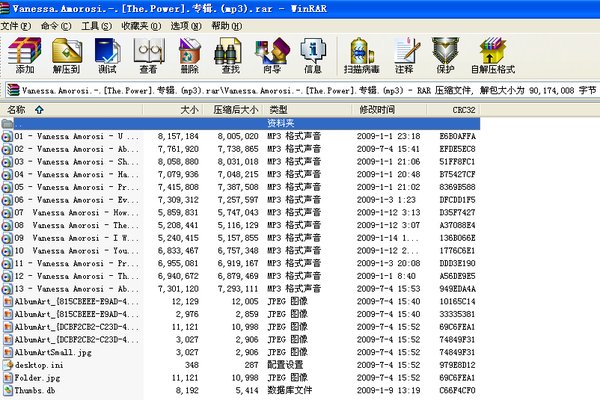Select file '05 - Vanessa Amorosi - Pr...'

point(240,187)
